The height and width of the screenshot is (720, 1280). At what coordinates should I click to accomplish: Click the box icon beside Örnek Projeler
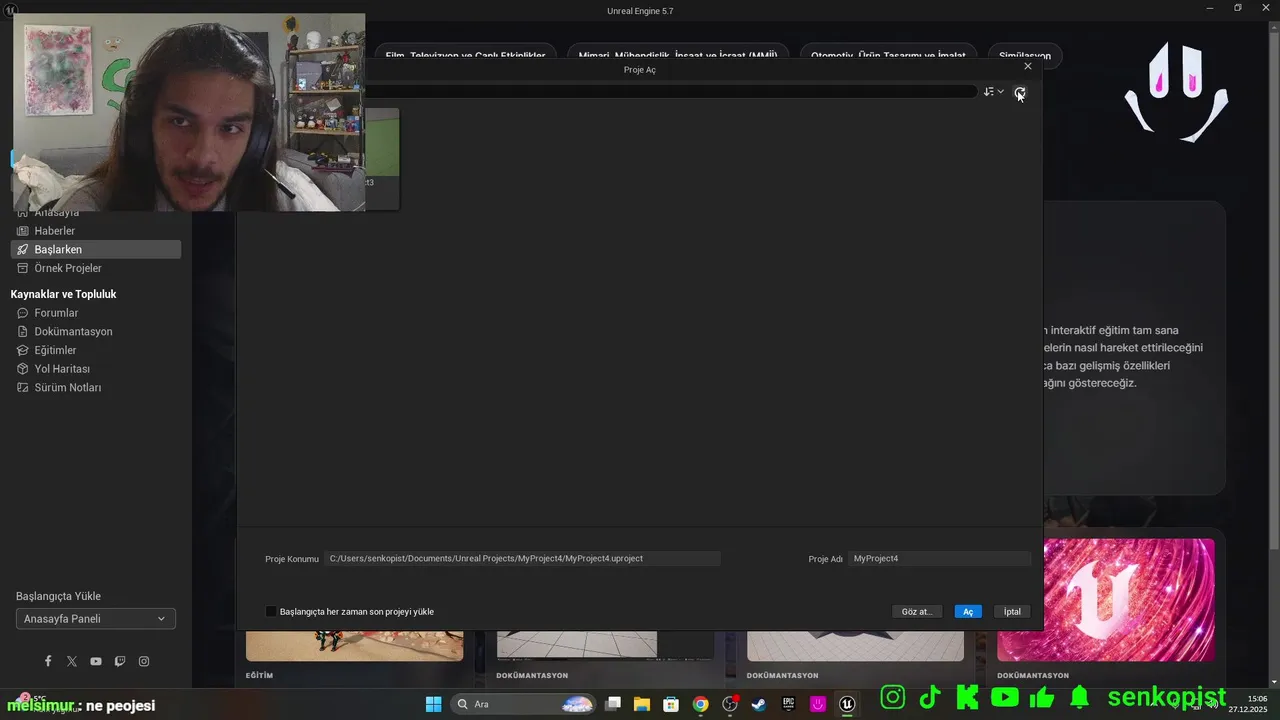[x=23, y=268]
